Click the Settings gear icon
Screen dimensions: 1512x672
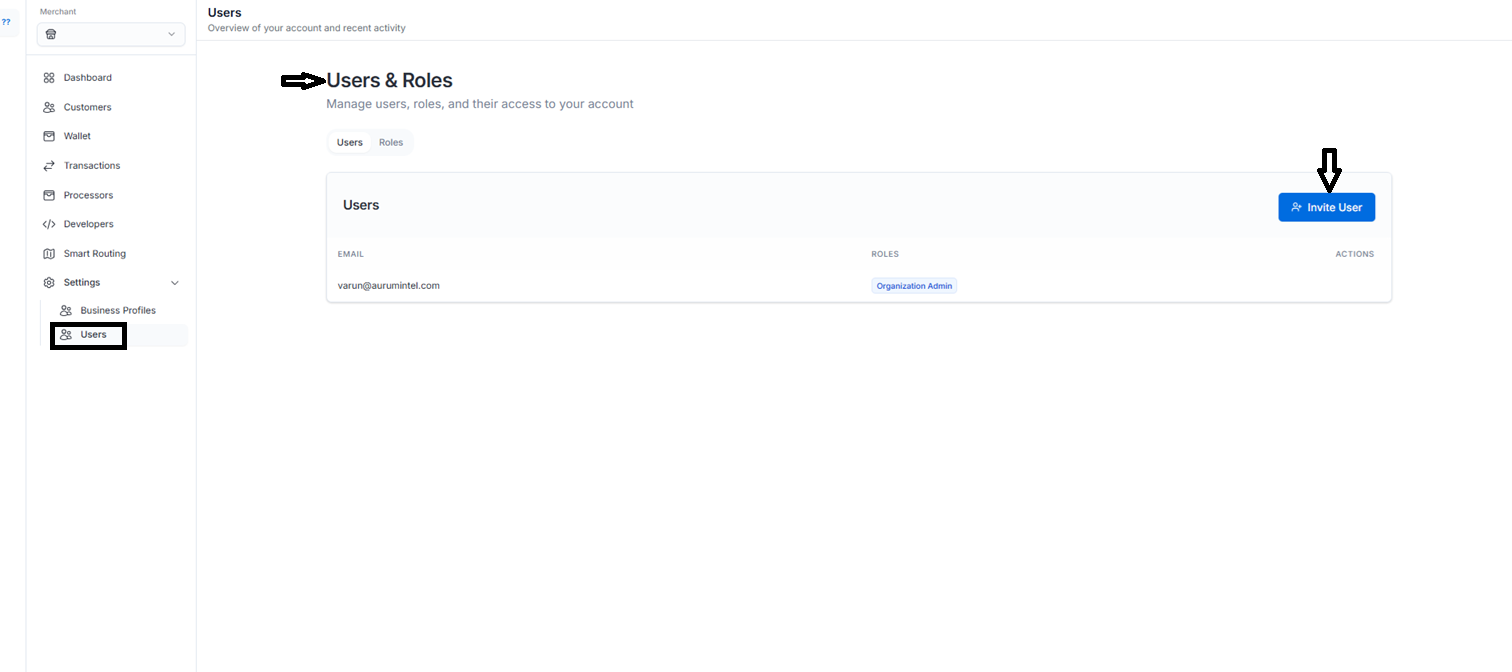[x=49, y=283]
